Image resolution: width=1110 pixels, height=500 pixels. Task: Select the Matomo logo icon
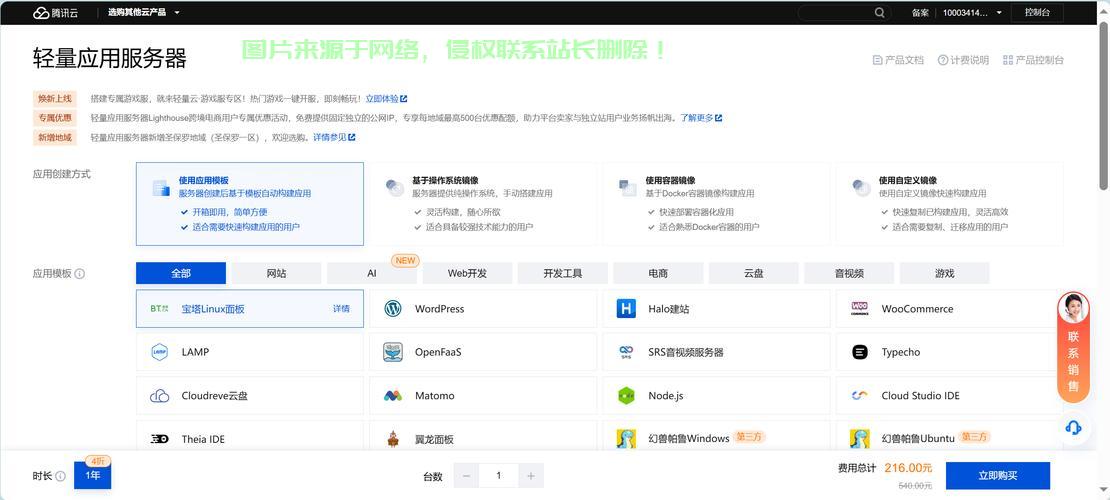393,396
